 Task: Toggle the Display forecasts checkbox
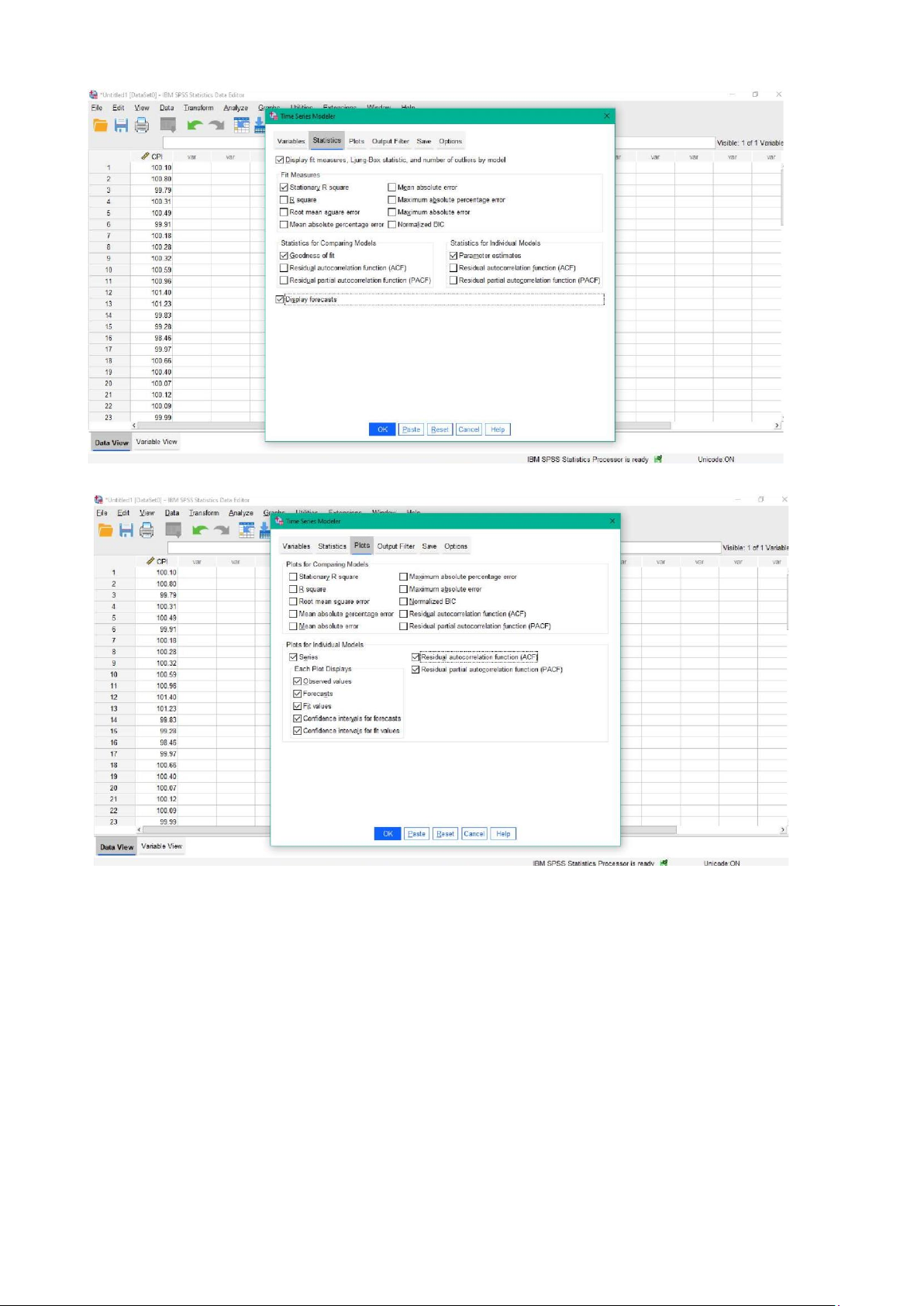click(x=280, y=299)
